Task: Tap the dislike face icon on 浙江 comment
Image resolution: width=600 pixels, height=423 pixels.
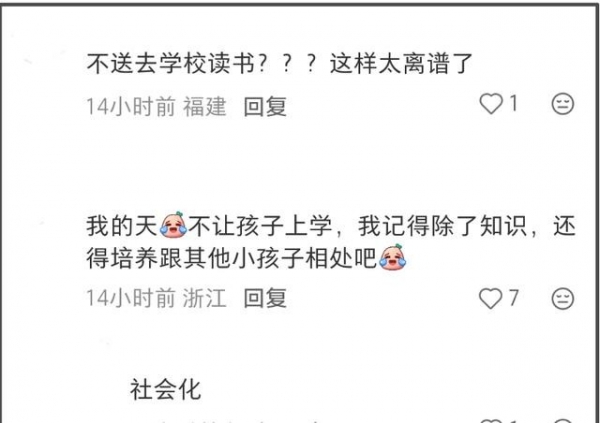Action: pos(562,298)
